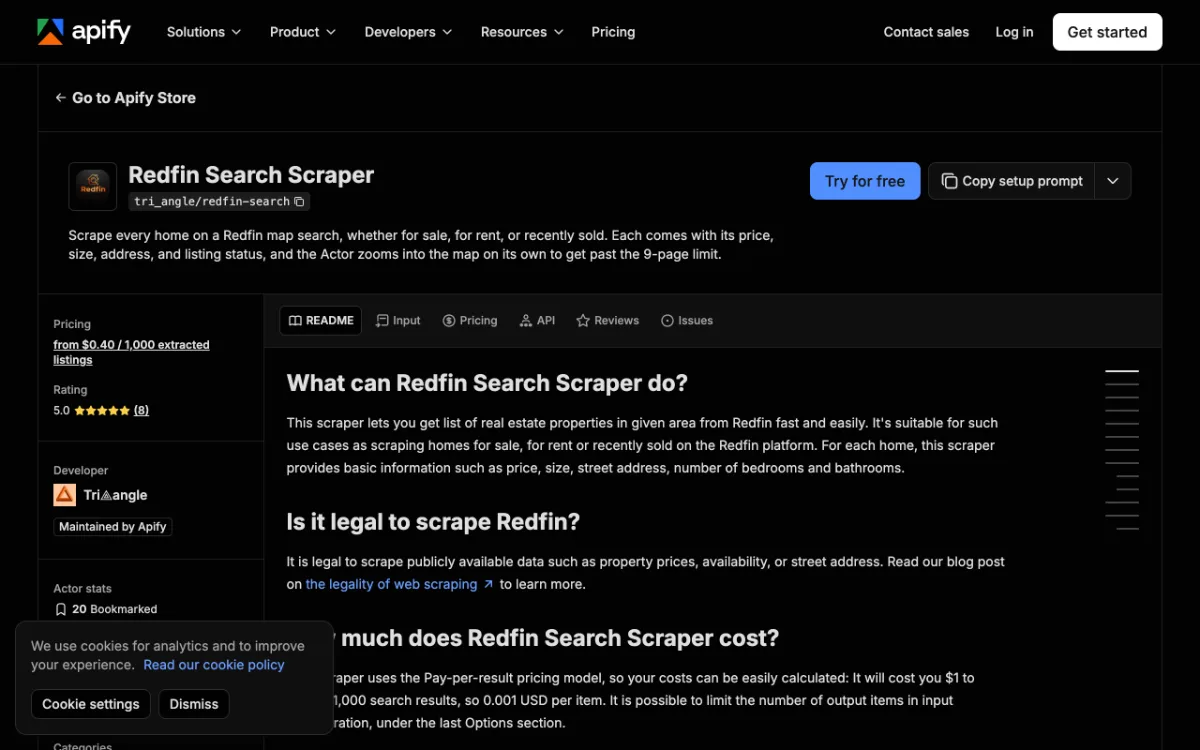The height and width of the screenshot is (750, 1200).
Task: Click the bookmark icon beside 20 Bookmarked
Action: [x=61, y=609]
